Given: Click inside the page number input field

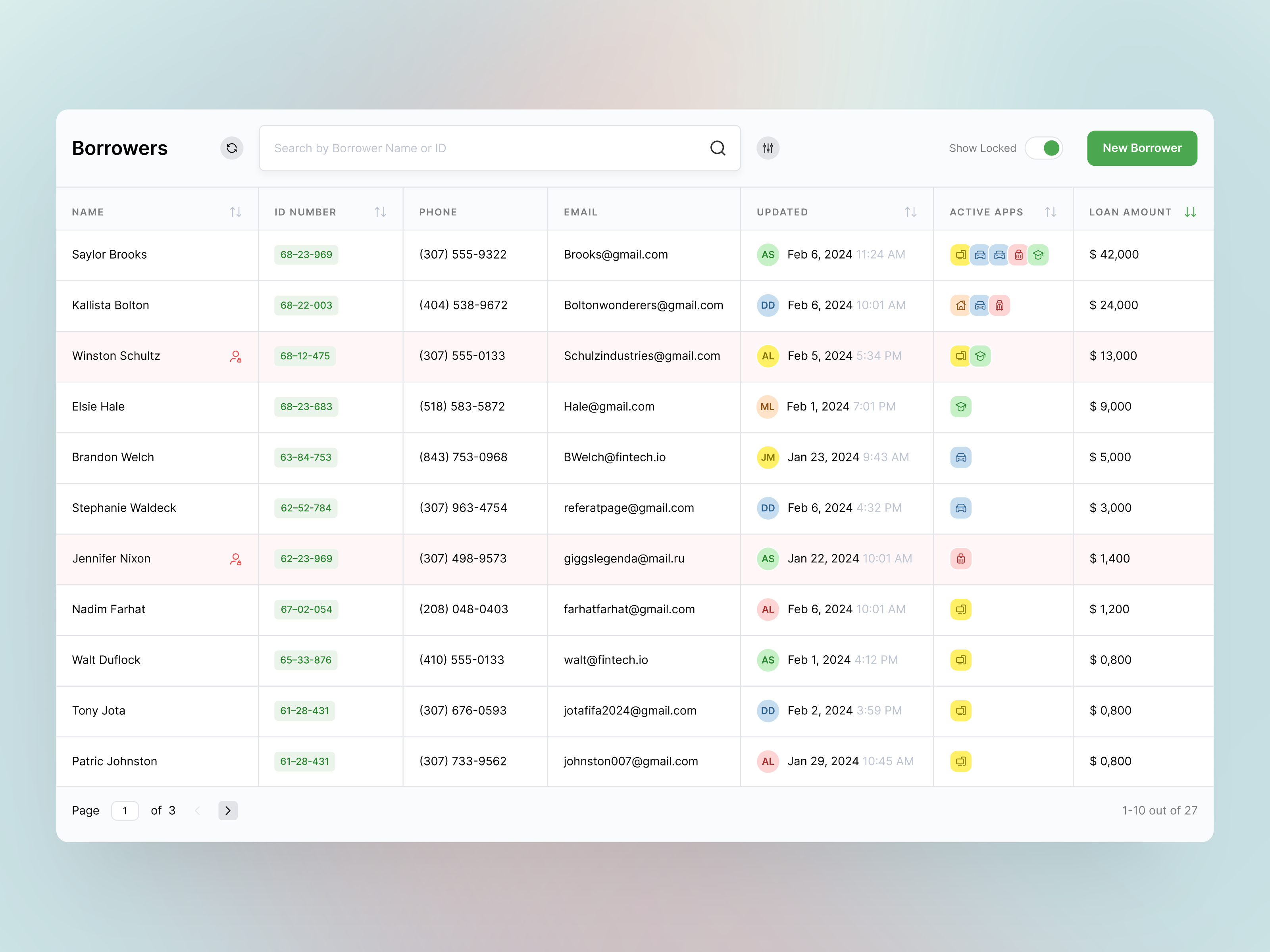Looking at the screenshot, I should [x=125, y=810].
